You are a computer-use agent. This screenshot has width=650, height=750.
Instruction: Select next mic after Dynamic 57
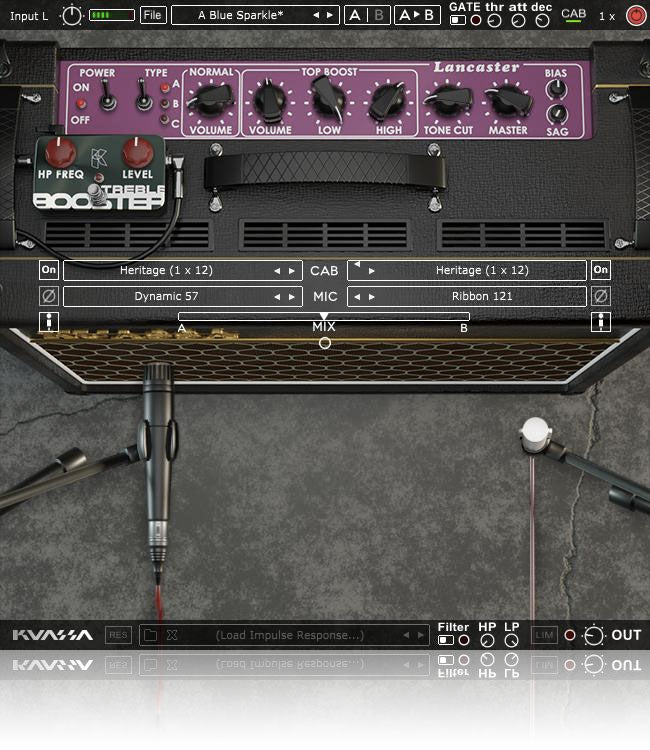point(291,297)
